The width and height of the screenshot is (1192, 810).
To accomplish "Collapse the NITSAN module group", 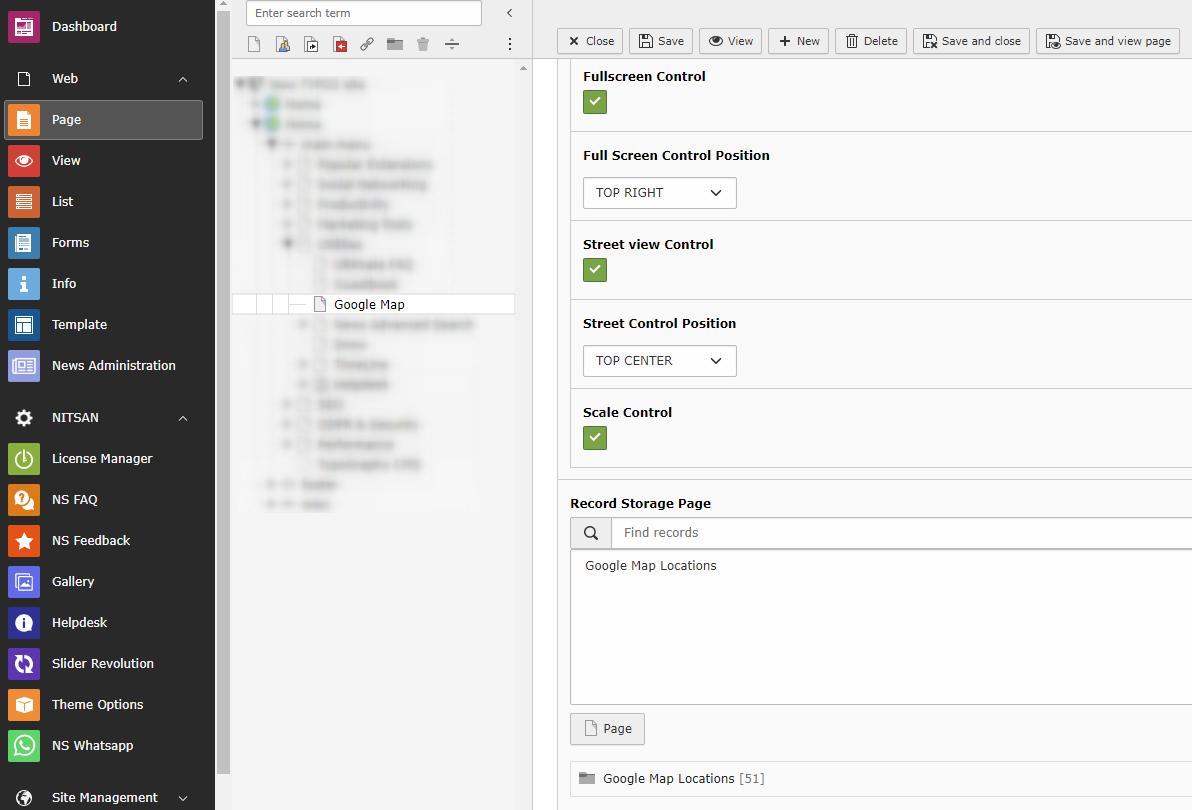I will point(182,418).
